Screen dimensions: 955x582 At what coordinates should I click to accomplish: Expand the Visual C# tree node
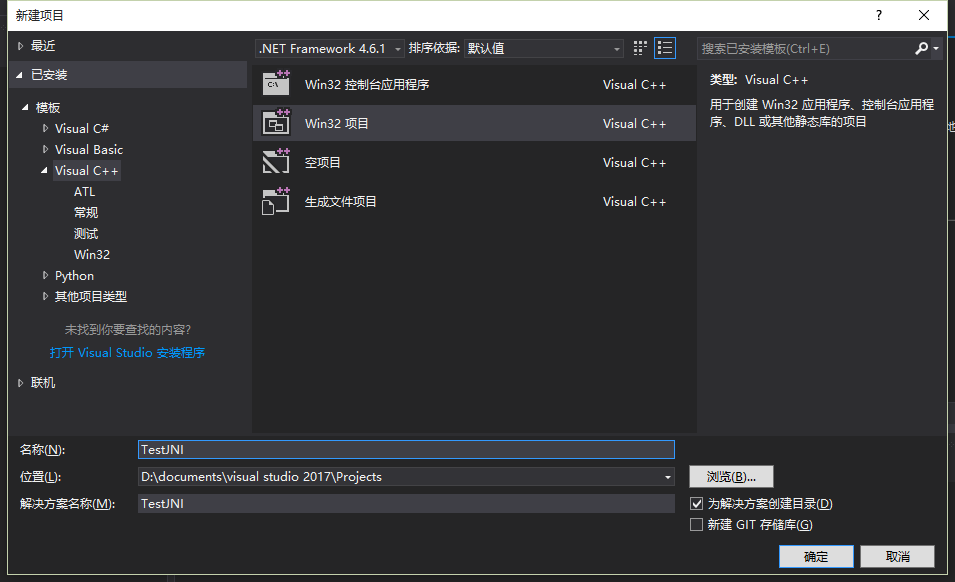[45, 128]
